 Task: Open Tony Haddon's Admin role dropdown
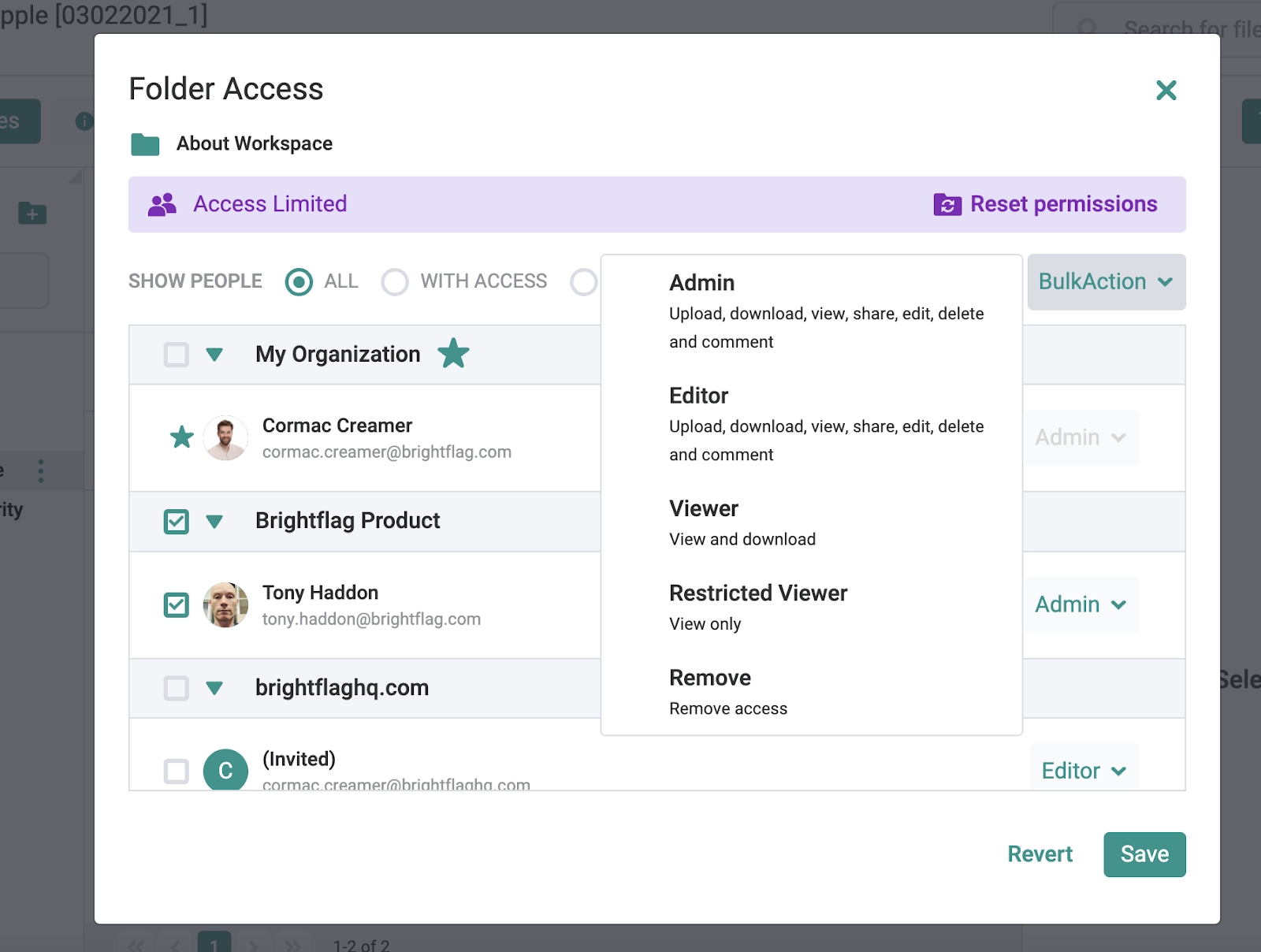pos(1081,604)
